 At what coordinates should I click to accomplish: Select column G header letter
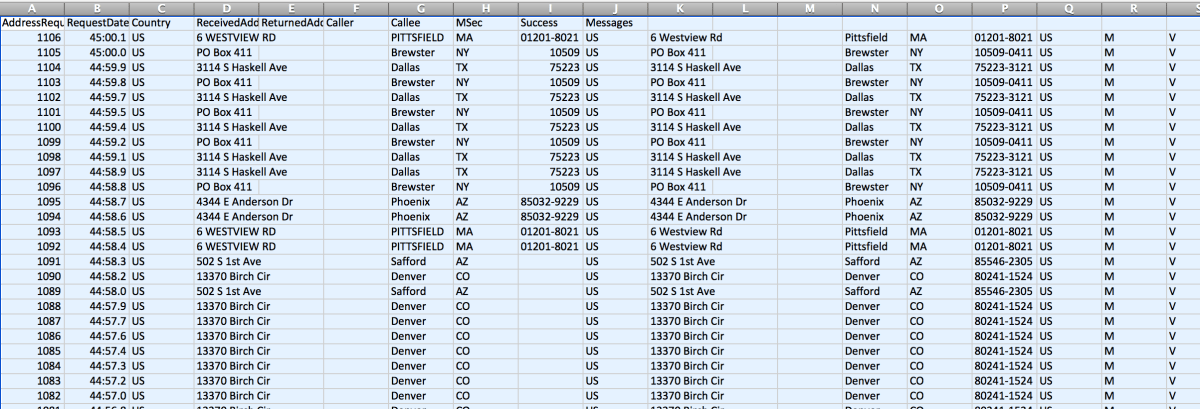click(419, 7)
